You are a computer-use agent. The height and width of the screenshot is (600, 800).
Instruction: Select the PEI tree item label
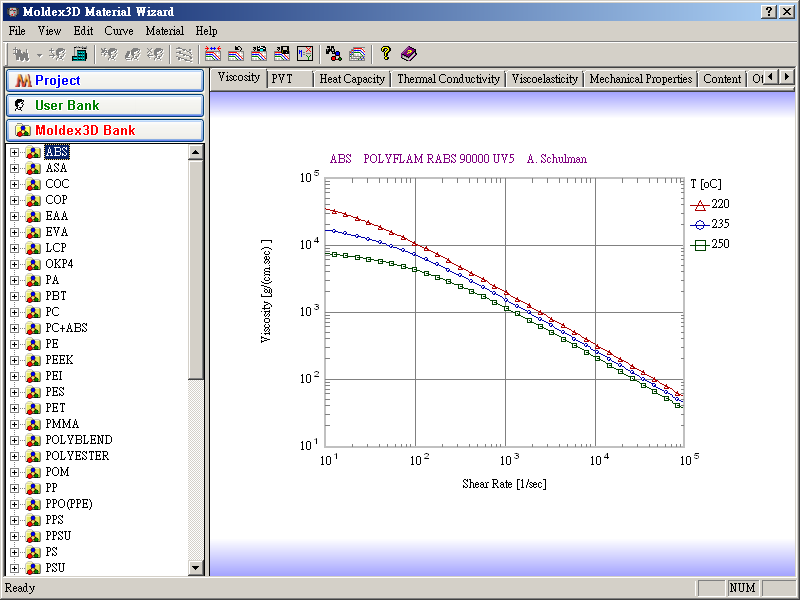[54, 376]
